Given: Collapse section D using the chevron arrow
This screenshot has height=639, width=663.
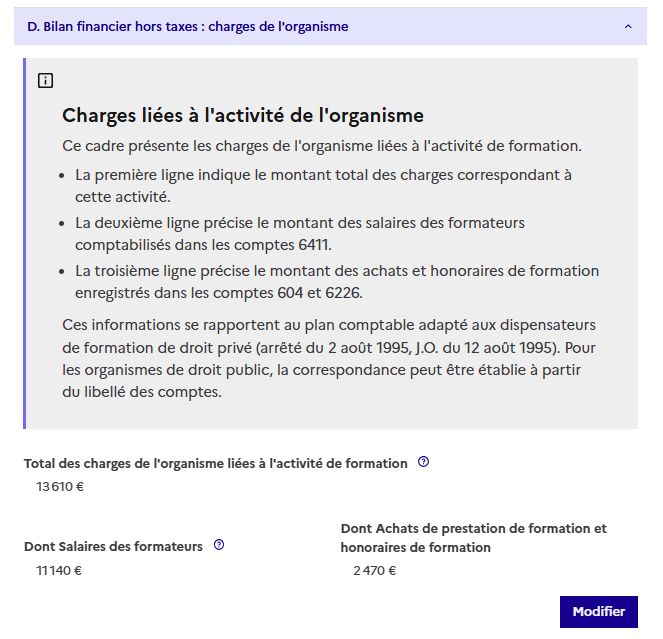Looking at the screenshot, I should (x=628, y=27).
